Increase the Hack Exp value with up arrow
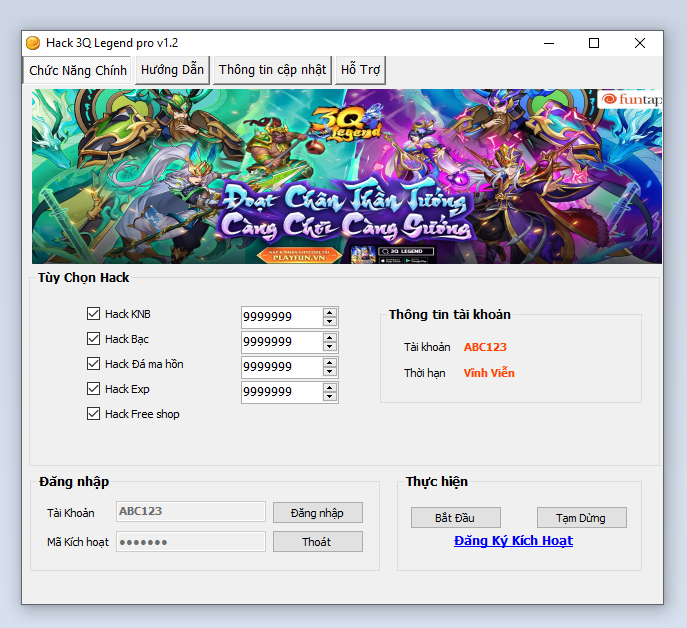 (330, 387)
